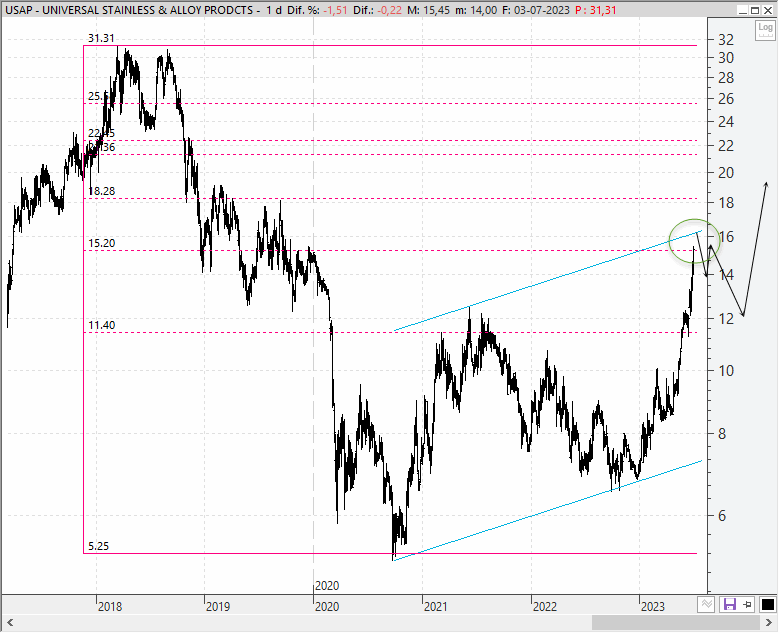
Task: Click the 2022 year label
Action: click(x=545, y=607)
